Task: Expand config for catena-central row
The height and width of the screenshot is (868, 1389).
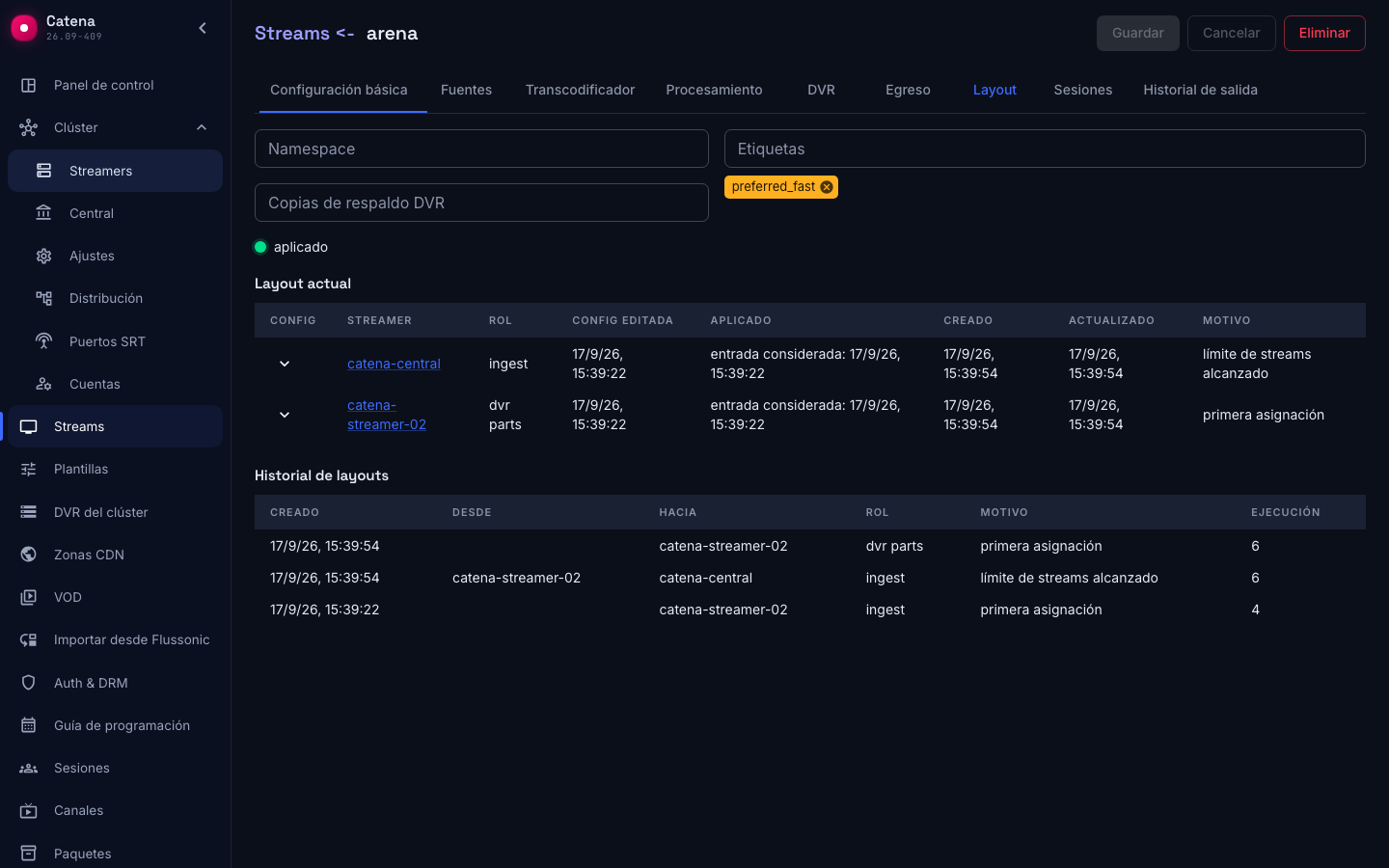Action: click(x=285, y=364)
